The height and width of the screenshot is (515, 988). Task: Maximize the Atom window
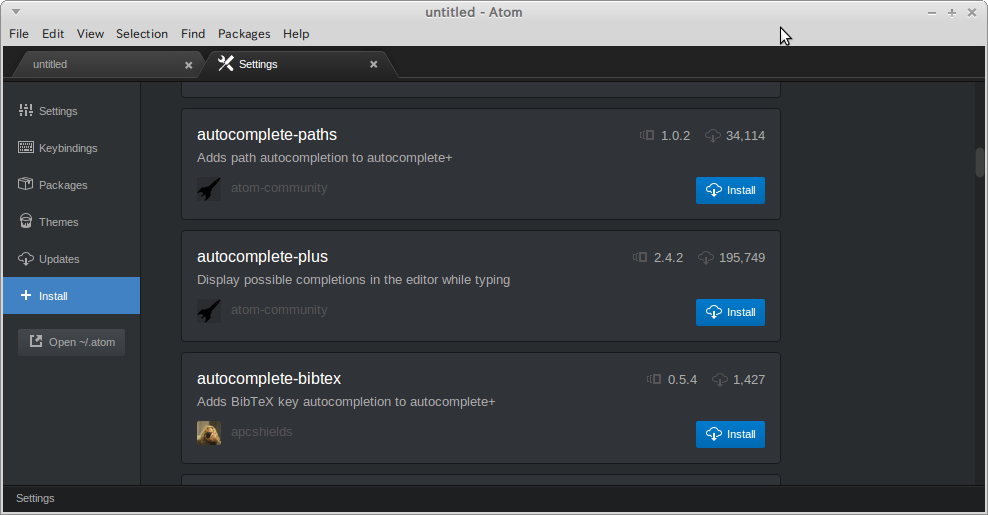(x=951, y=13)
